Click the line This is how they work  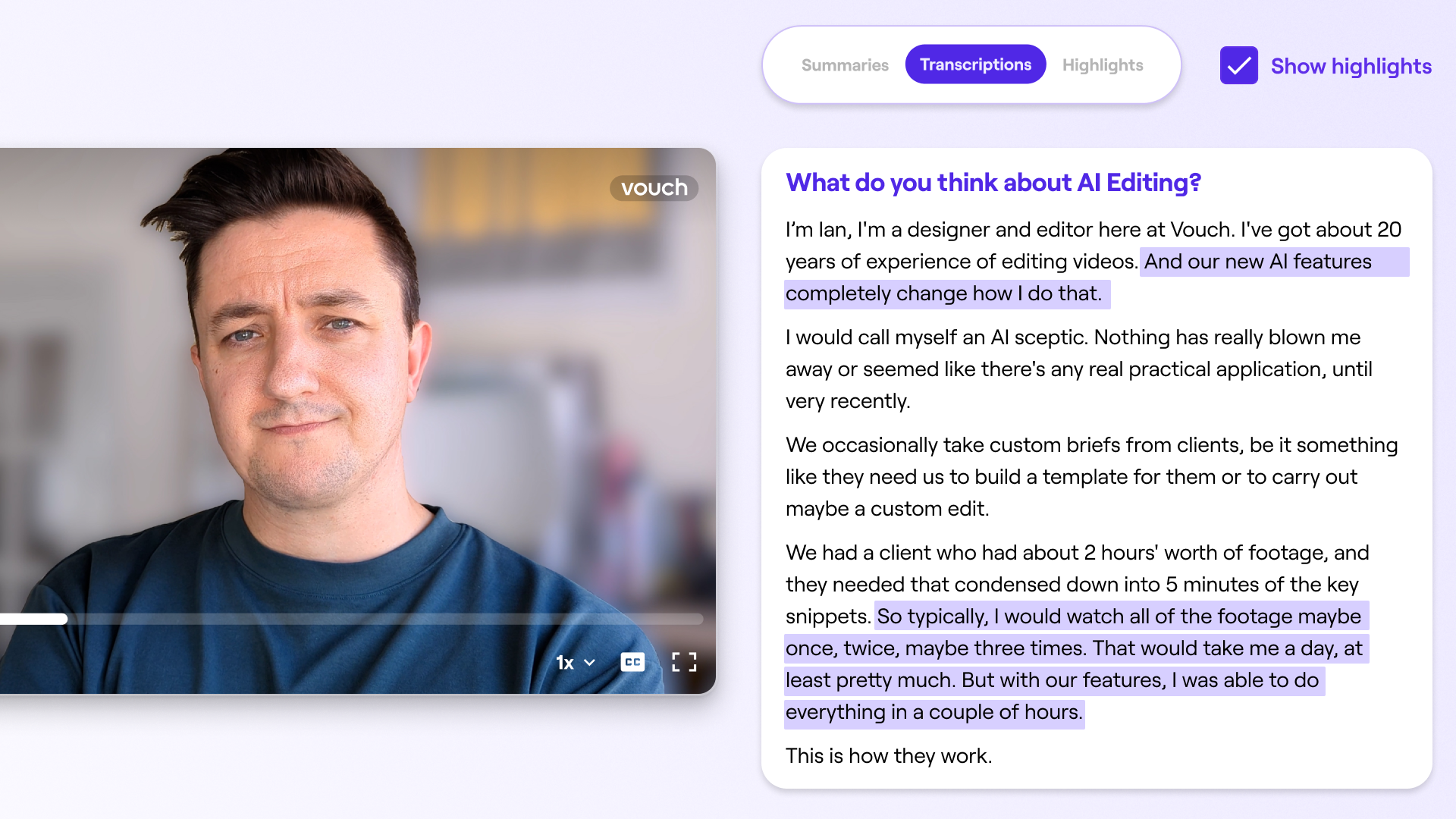(x=888, y=756)
